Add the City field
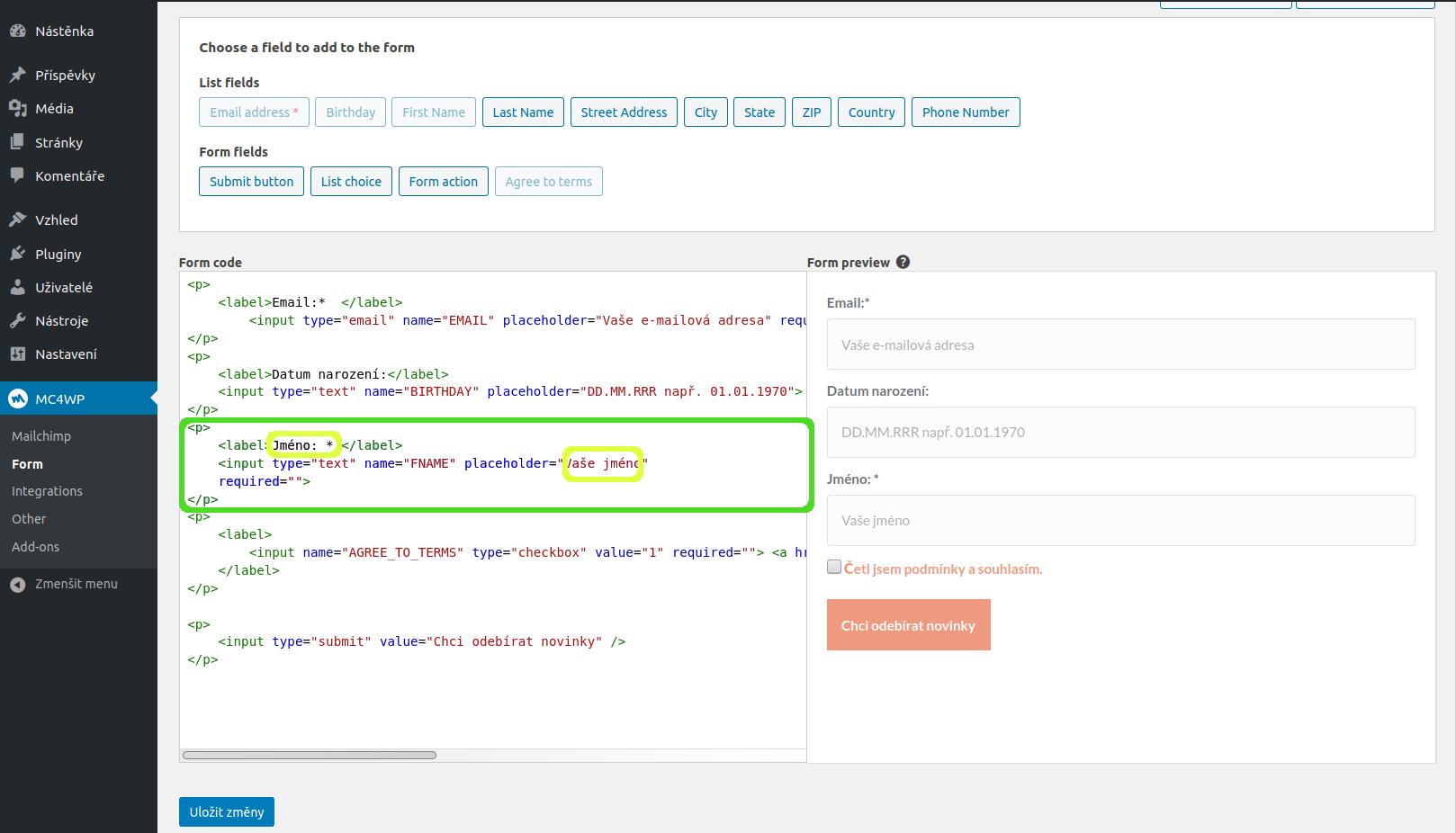 point(706,112)
